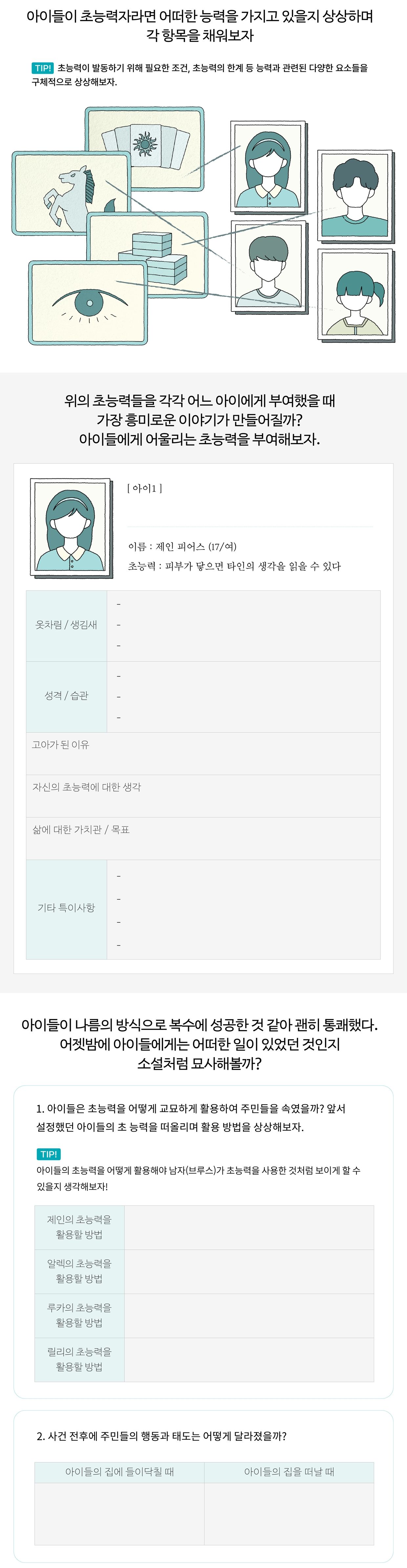Click the TIP badge above the 브루스 hint
Viewport: 407px width, 1568px height.
(49, 1154)
